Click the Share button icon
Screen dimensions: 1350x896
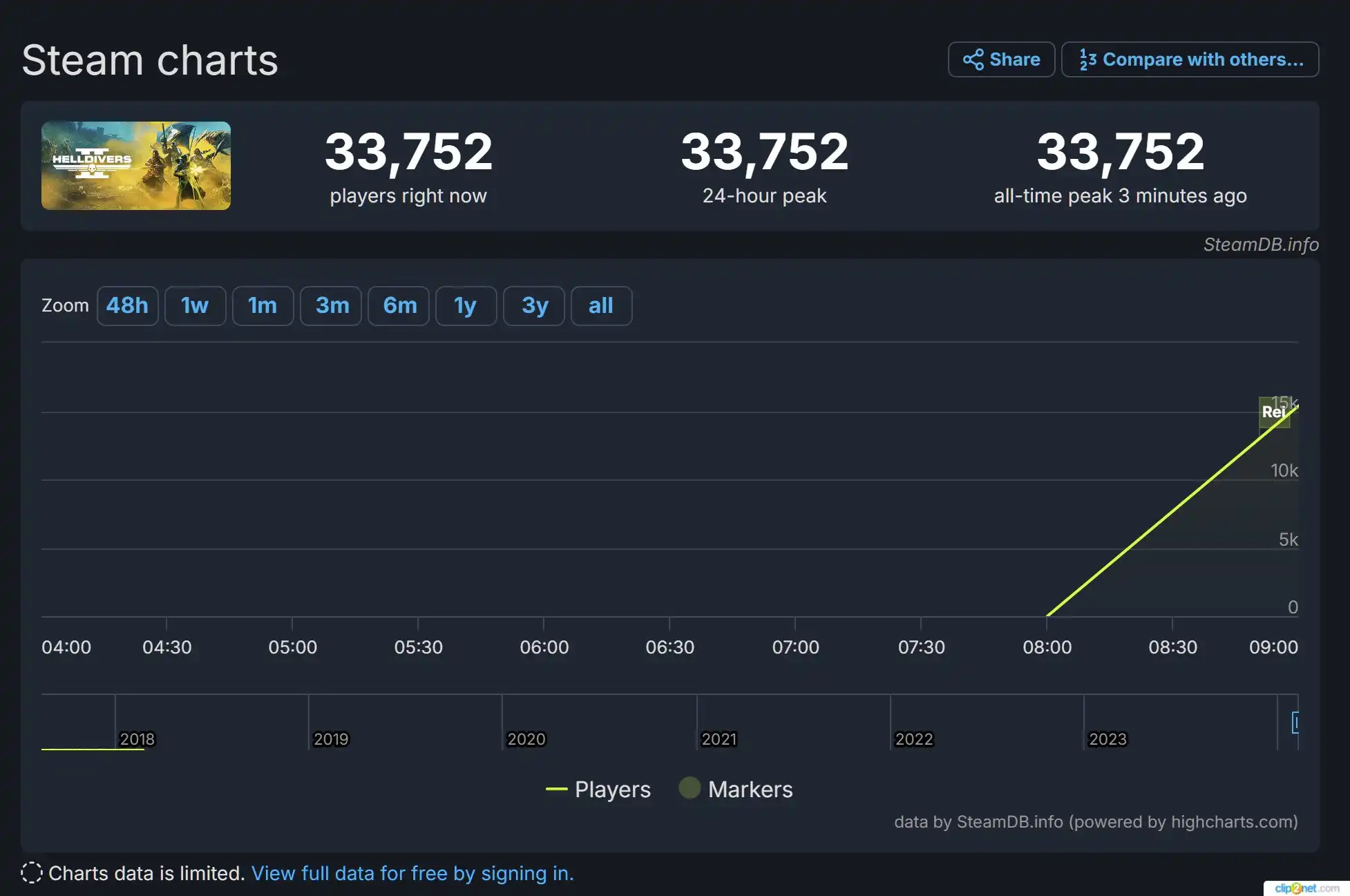pyautogui.click(x=973, y=59)
